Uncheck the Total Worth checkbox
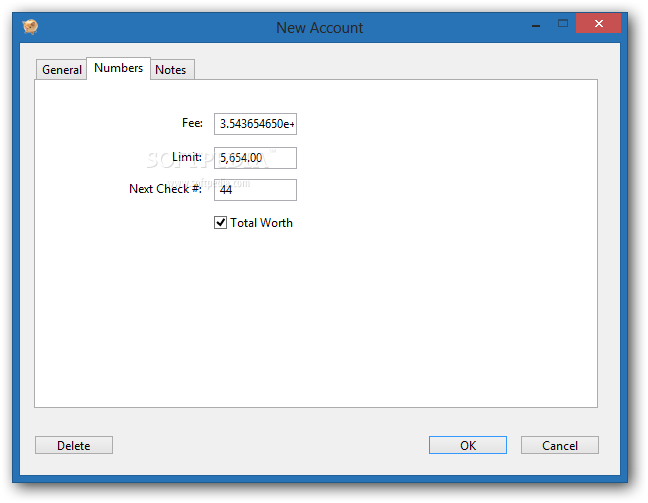The image size is (648, 503). [x=220, y=223]
